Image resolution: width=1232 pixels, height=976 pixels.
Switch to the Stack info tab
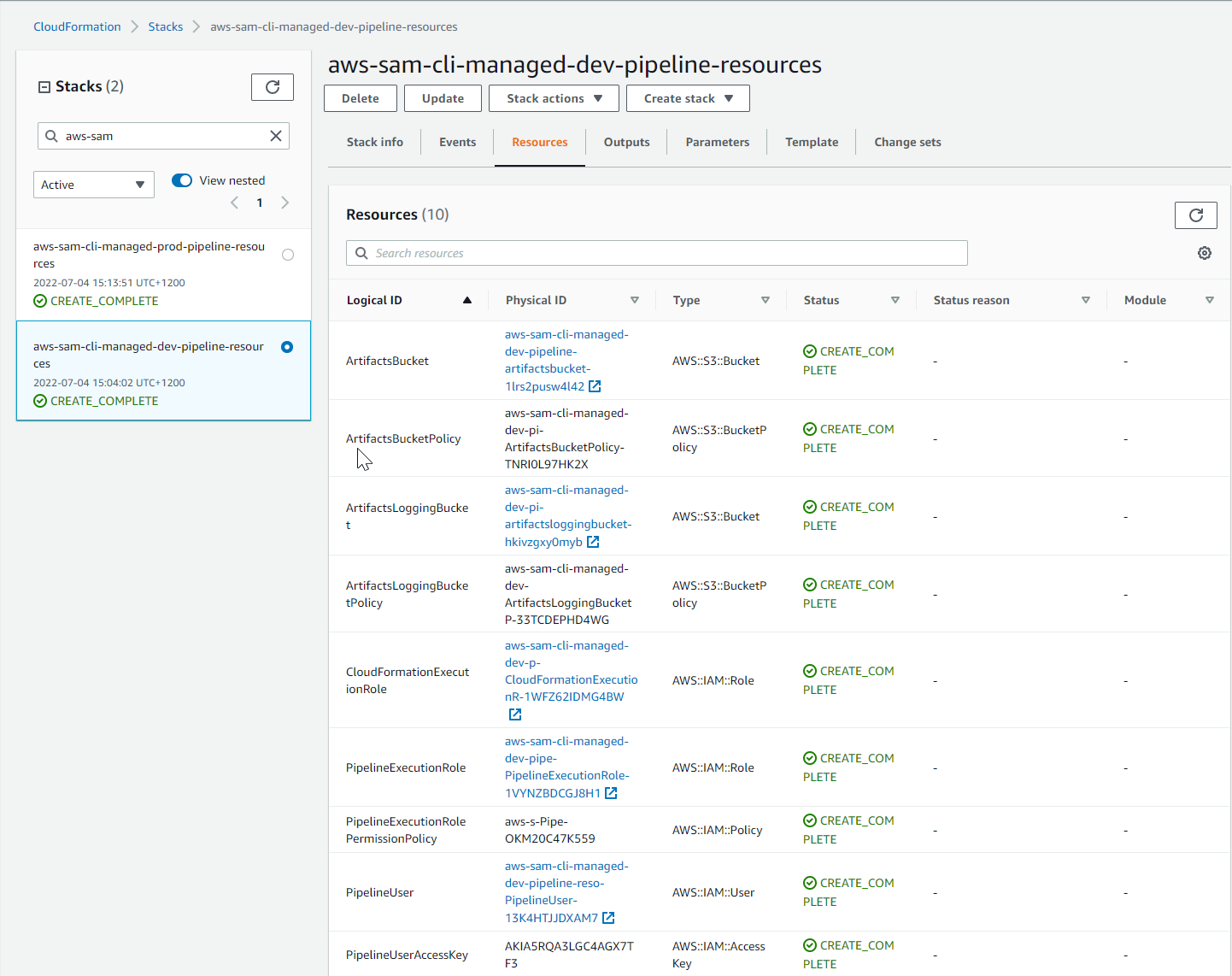pos(375,142)
